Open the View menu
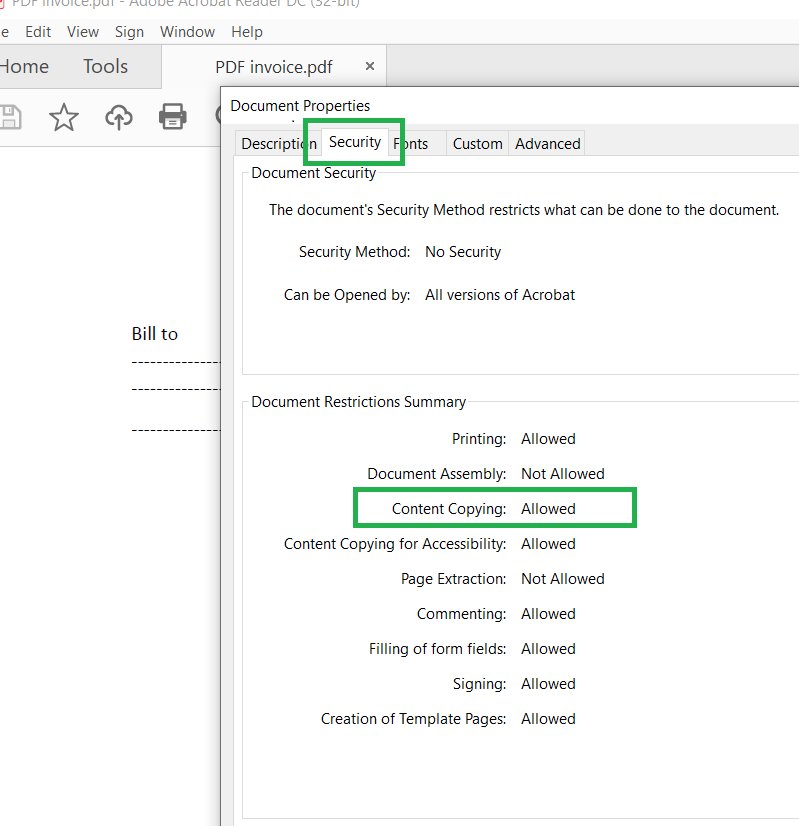The image size is (799, 826). pos(83,32)
